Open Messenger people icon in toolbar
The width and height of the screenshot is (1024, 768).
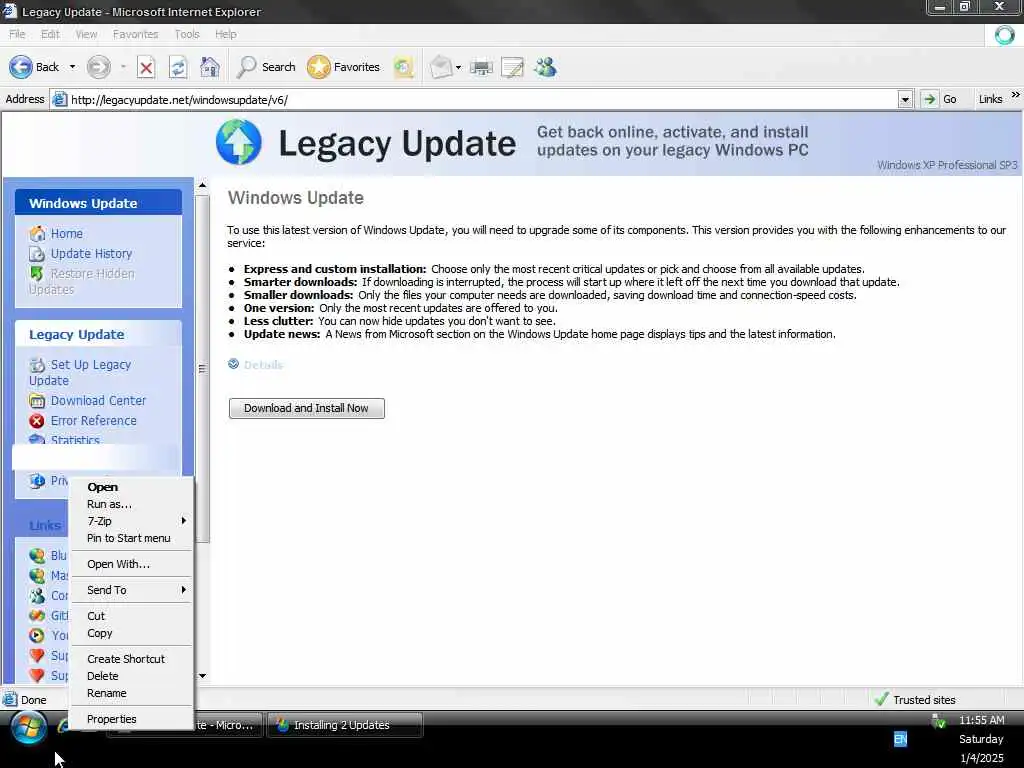point(545,67)
